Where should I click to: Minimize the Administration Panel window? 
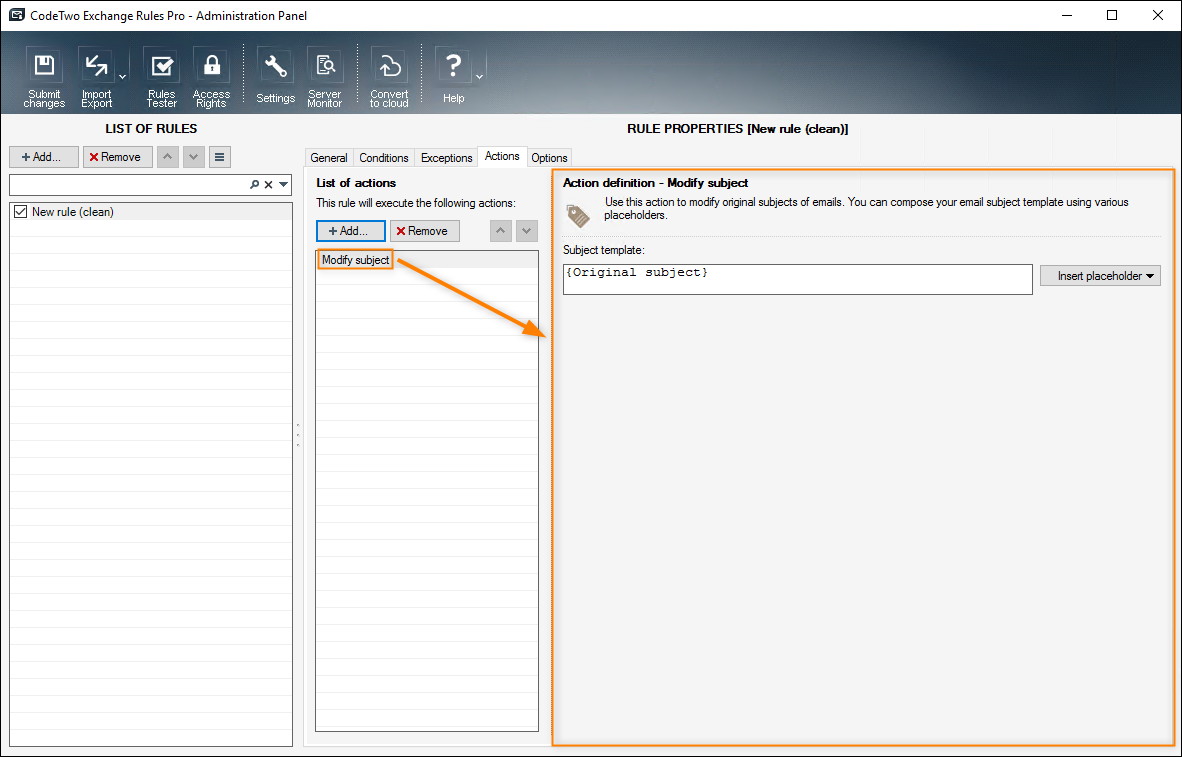[1066, 15]
